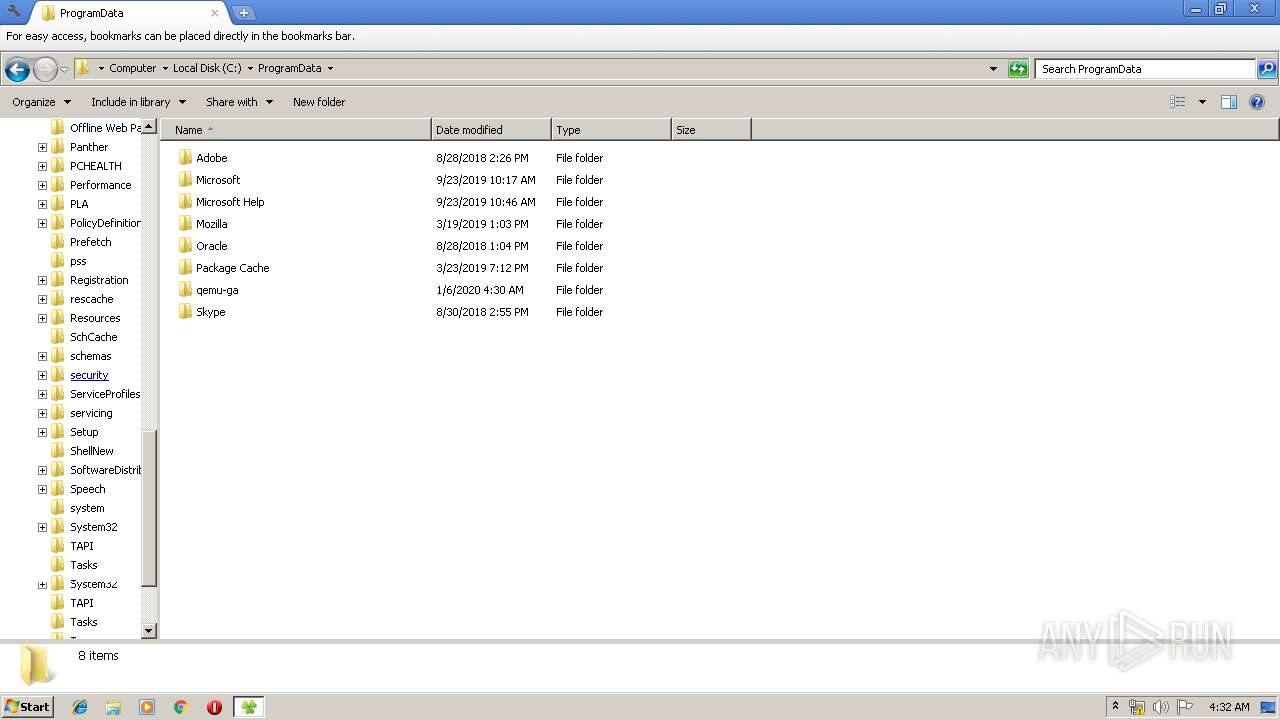Click the greyed Forward arrow button
The image size is (1280, 720).
click(45, 69)
